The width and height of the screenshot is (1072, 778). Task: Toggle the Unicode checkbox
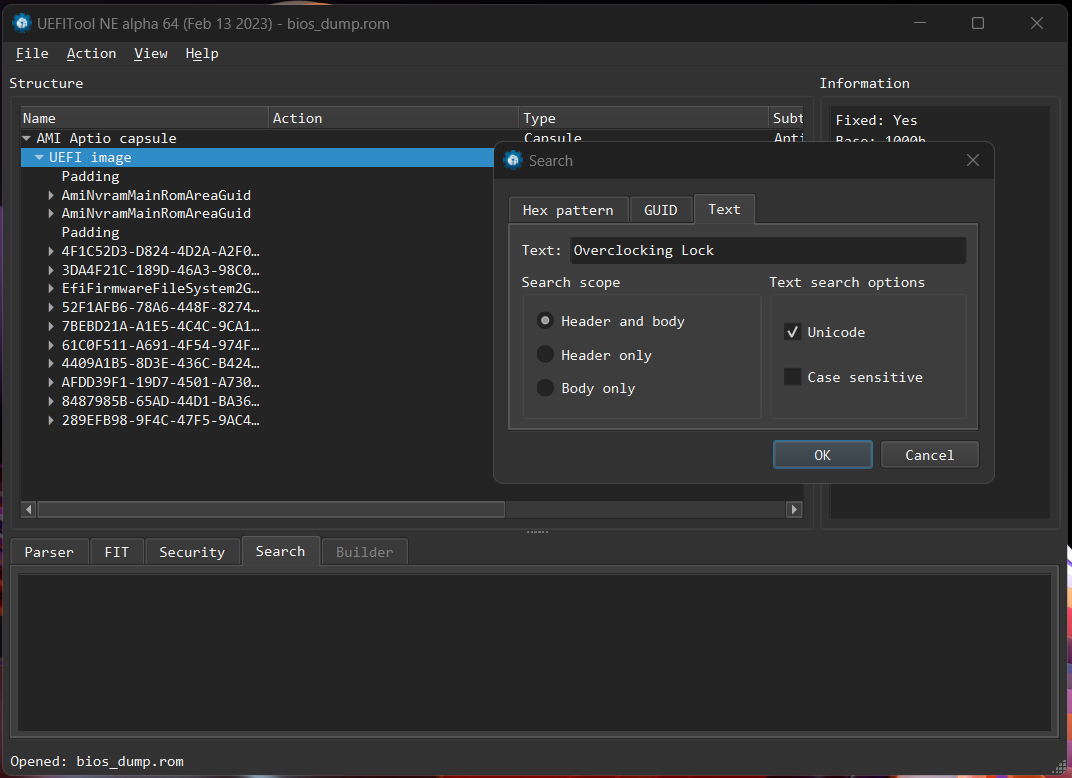pos(792,332)
